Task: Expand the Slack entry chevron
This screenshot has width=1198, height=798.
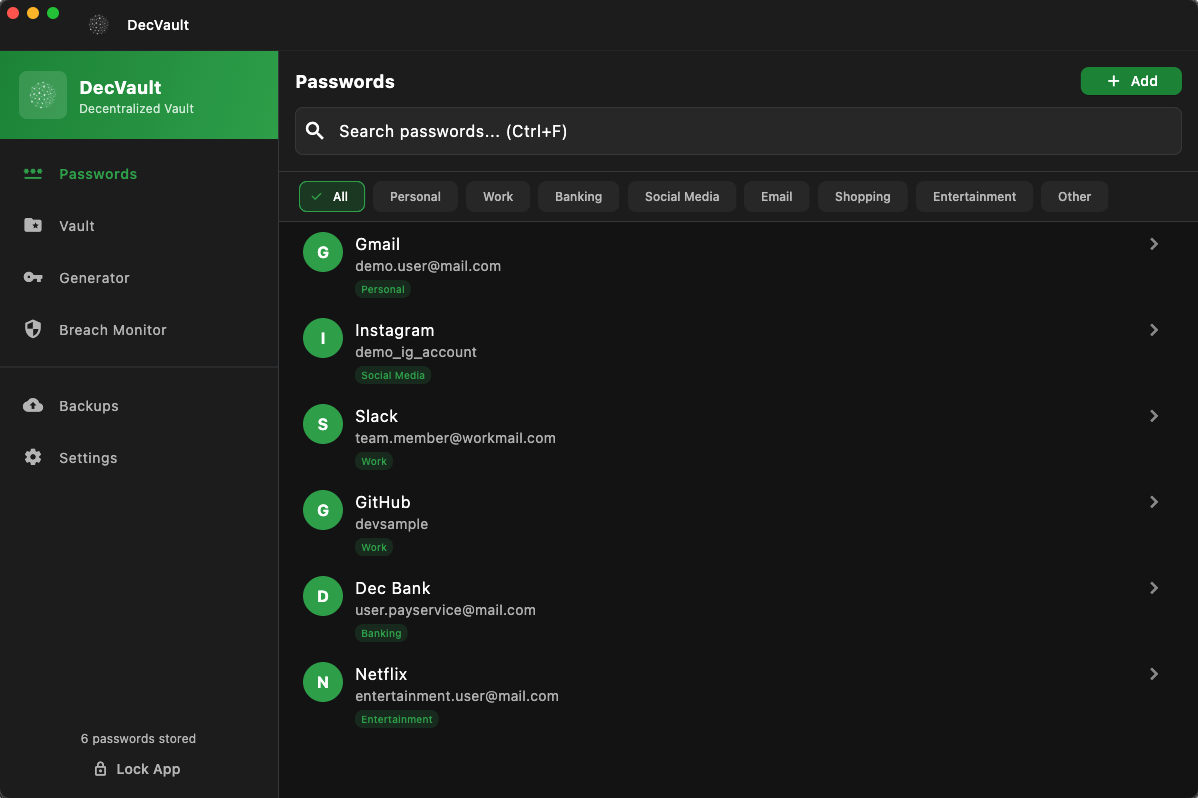Action: pyautogui.click(x=1154, y=416)
